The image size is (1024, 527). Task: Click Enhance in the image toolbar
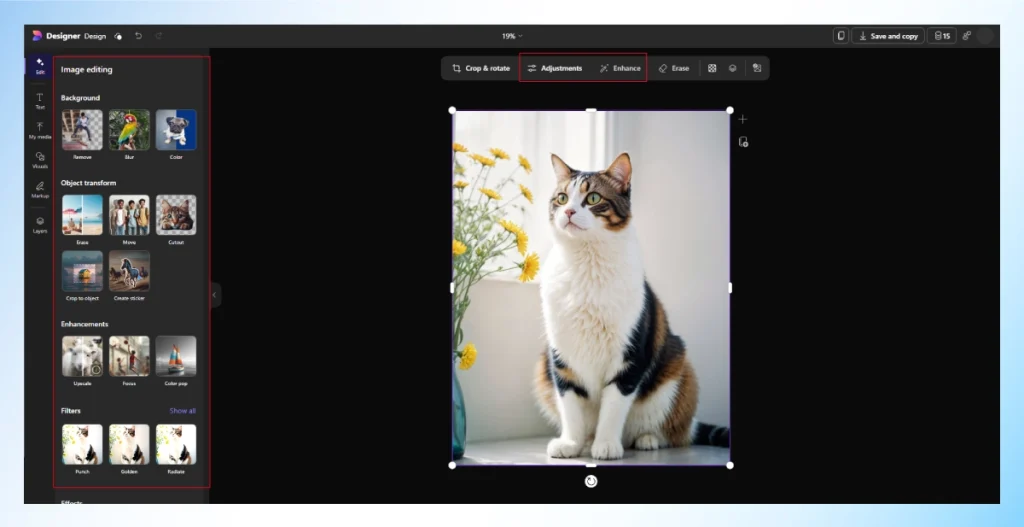tap(620, 68)
